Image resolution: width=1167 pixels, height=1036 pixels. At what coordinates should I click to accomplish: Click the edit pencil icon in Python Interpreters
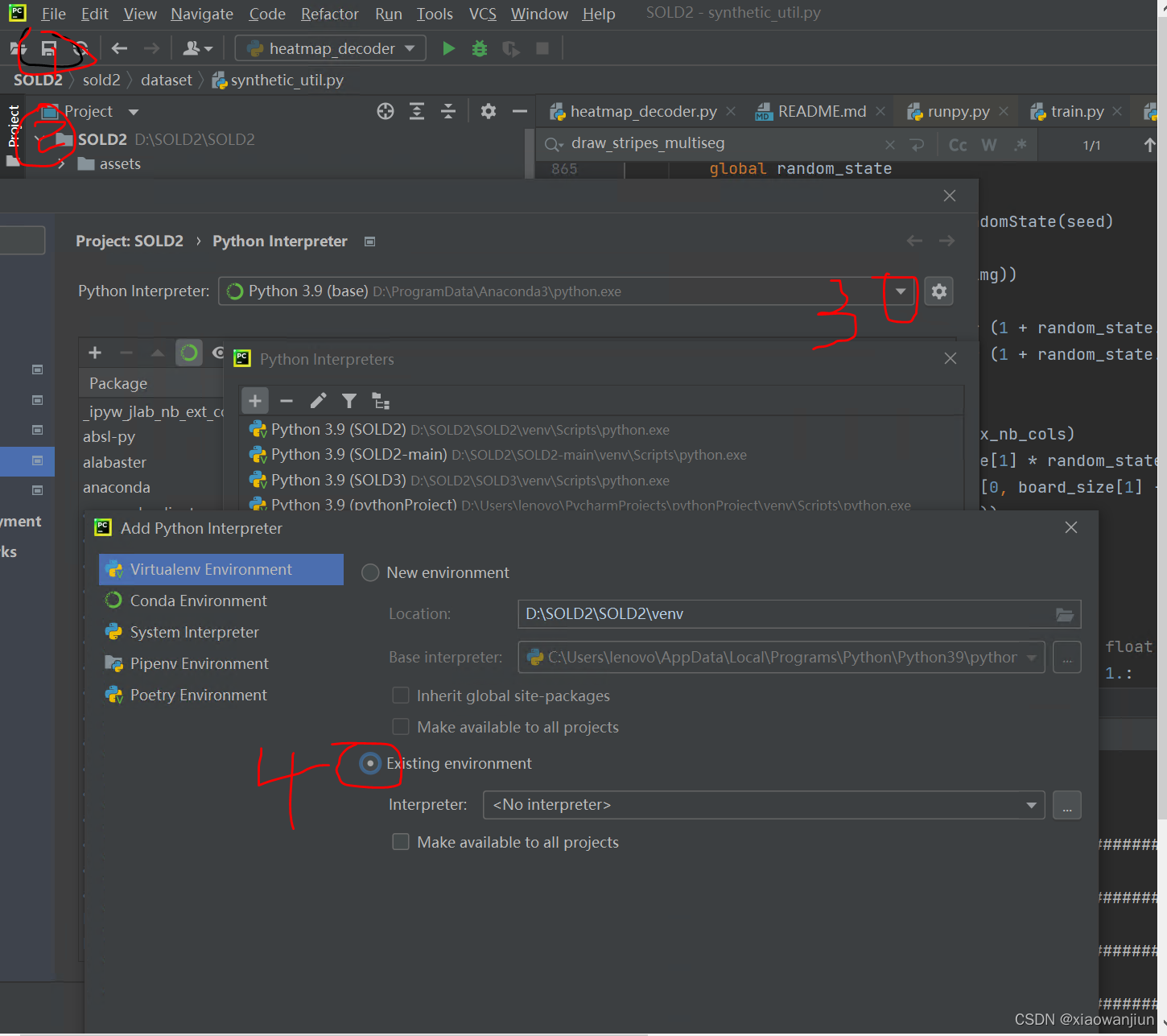318,401
